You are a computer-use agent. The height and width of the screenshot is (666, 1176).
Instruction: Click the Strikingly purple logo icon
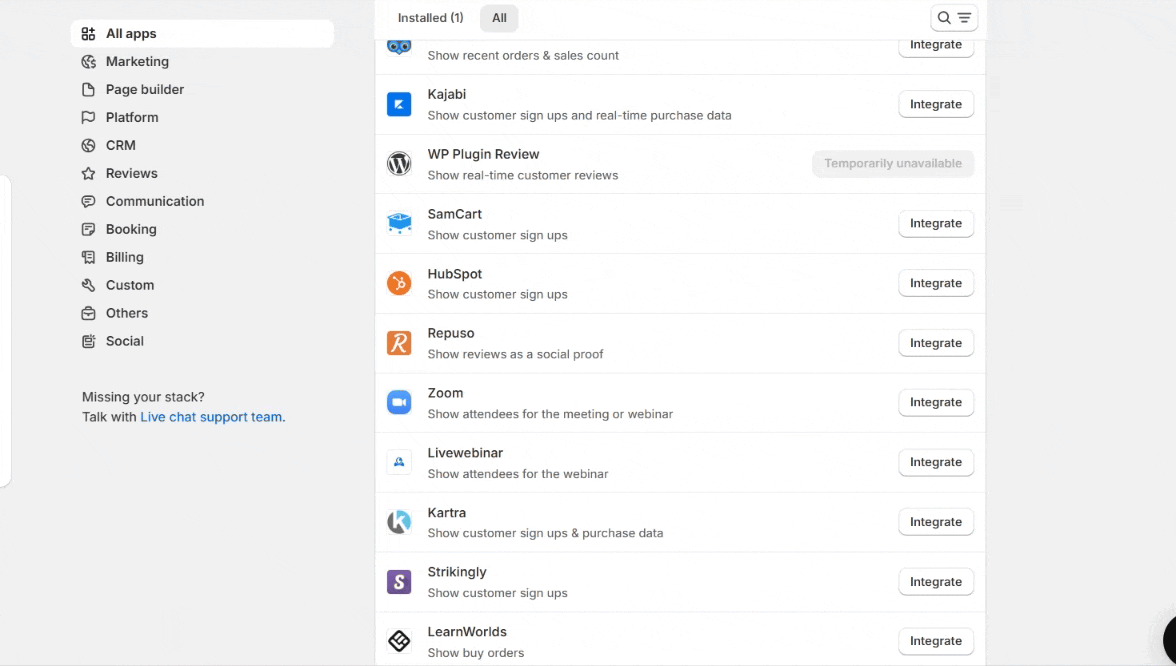coord(399,581)
